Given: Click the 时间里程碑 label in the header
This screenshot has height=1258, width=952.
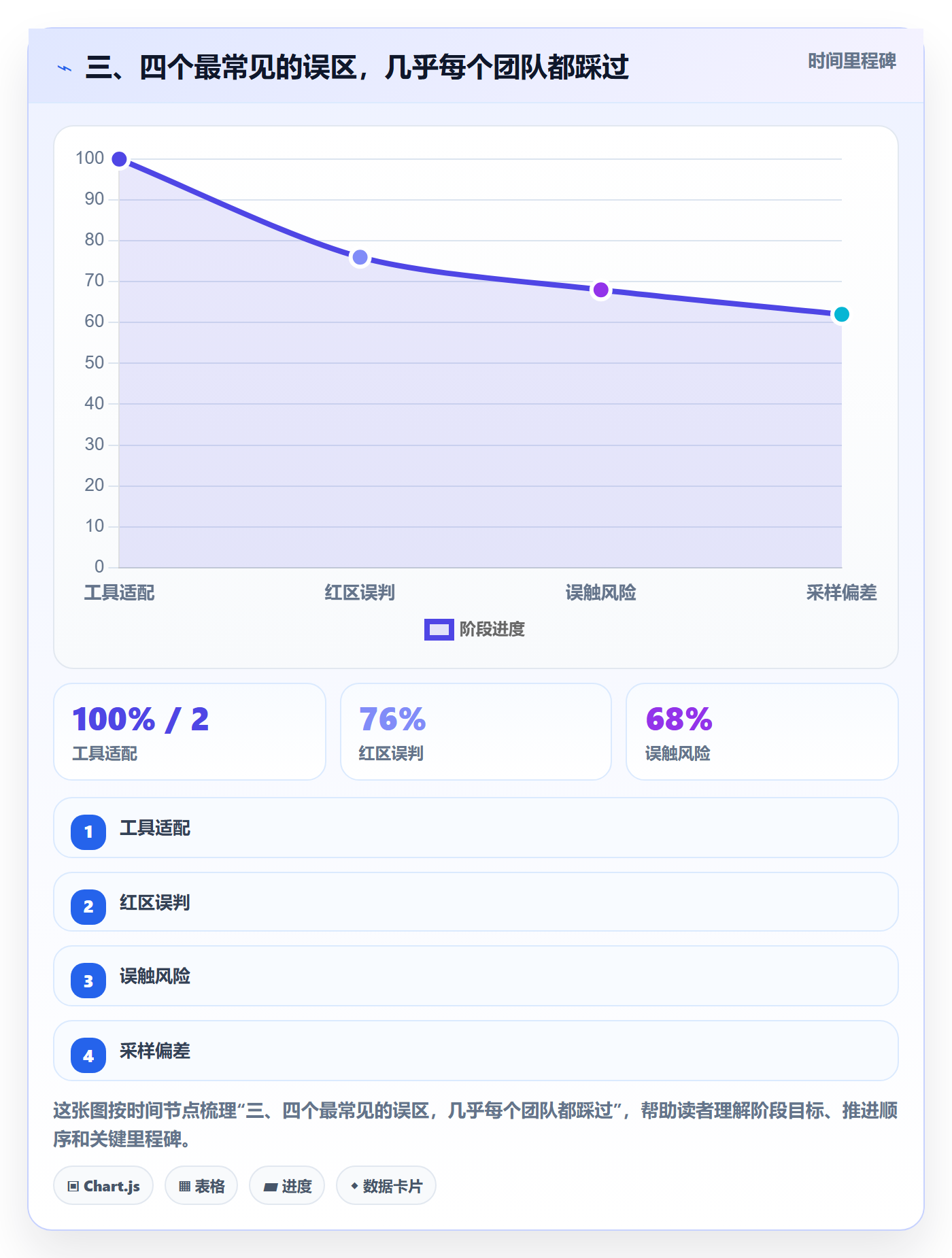Looking at the screenshot, I should pyautogui.click(x=852, y=61).
